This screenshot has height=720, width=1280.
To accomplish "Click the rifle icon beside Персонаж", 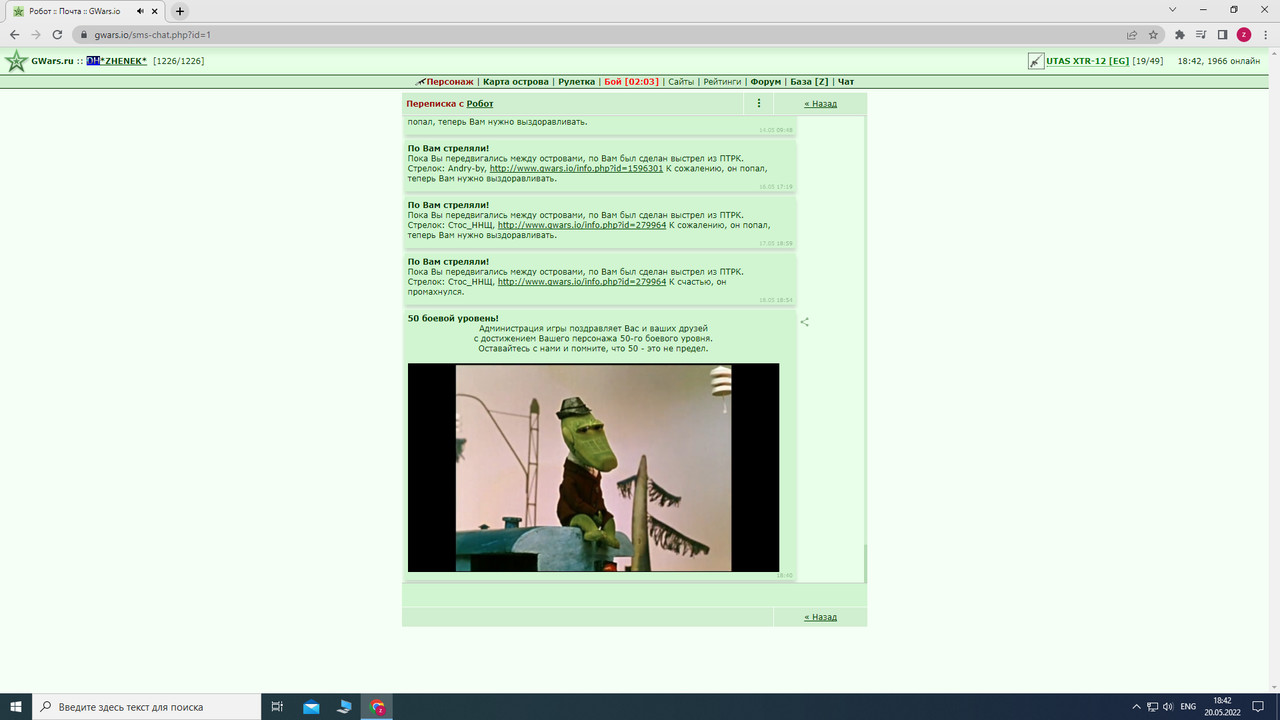I will coord(421,82).
